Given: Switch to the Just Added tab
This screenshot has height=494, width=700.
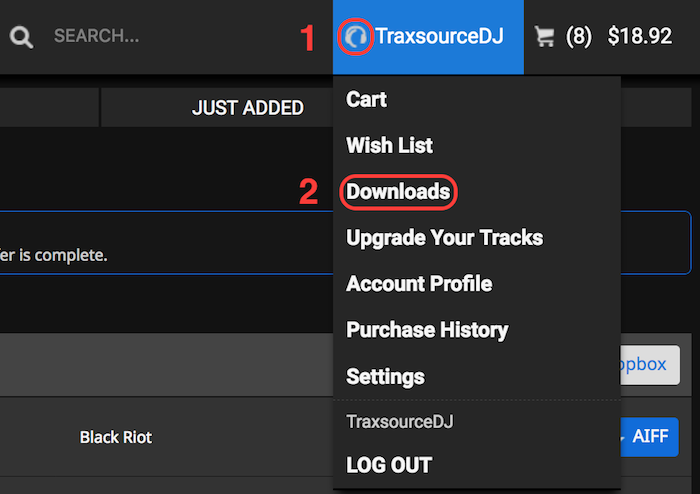Looking at the screenshot, I should click(247, 108).
